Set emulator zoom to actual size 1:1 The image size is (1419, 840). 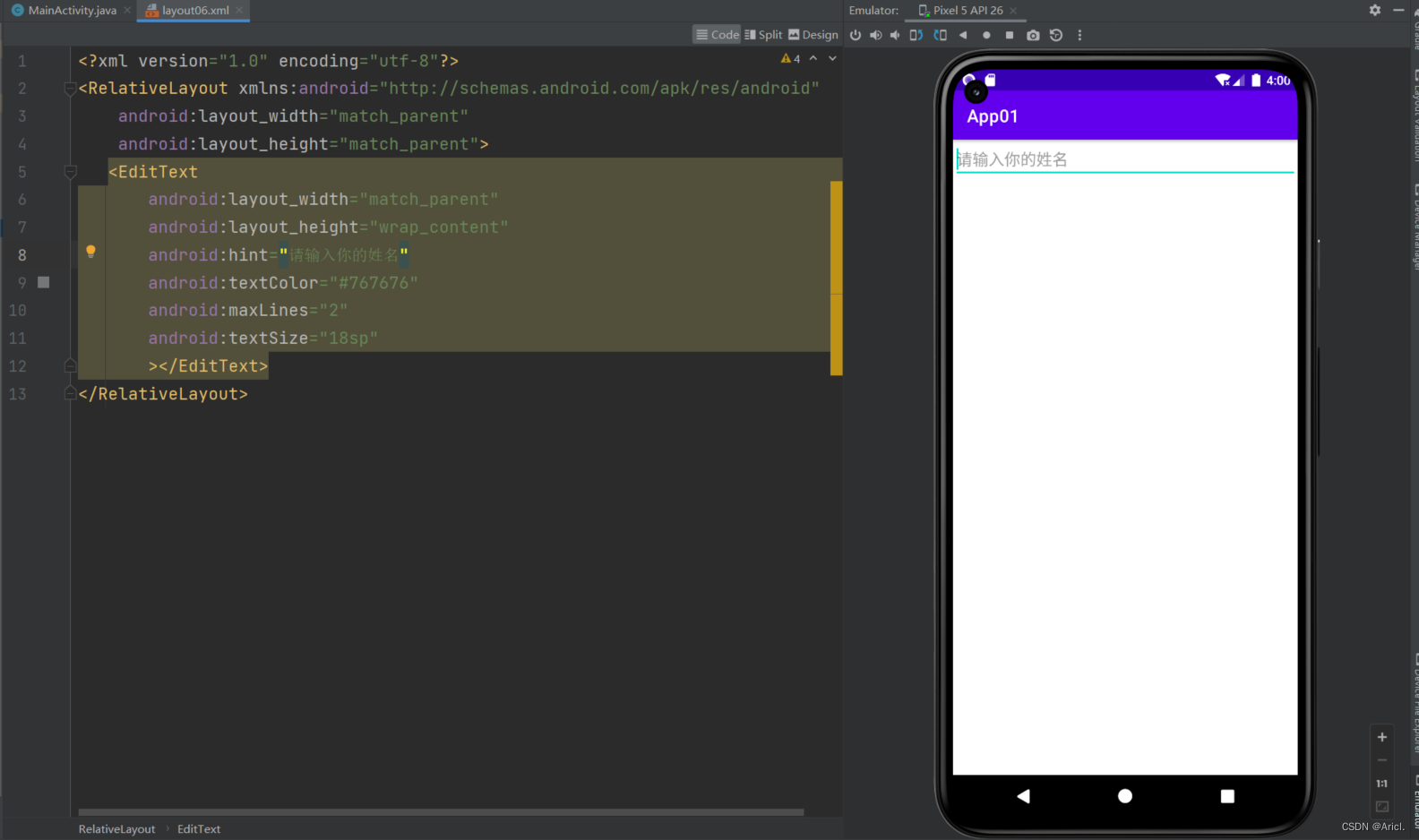(1382, 784)
